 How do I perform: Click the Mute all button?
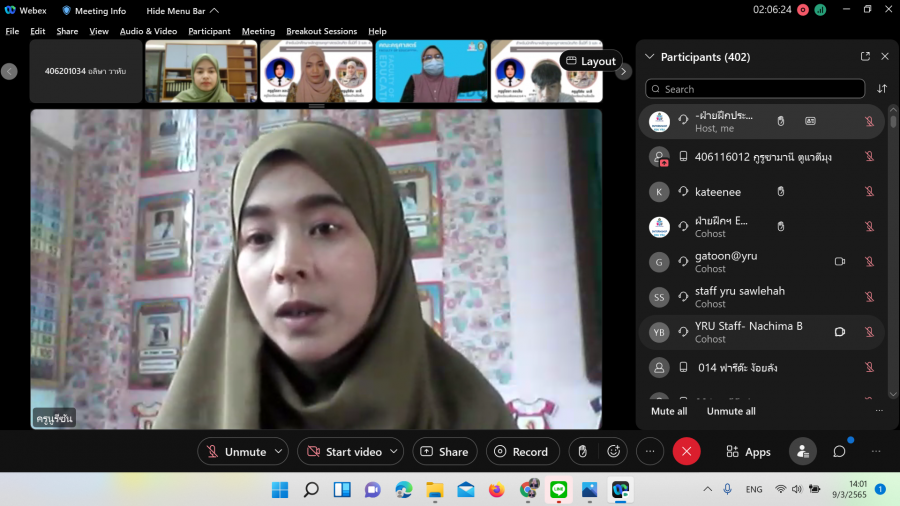pyautogui.click(x=669, y=411)
